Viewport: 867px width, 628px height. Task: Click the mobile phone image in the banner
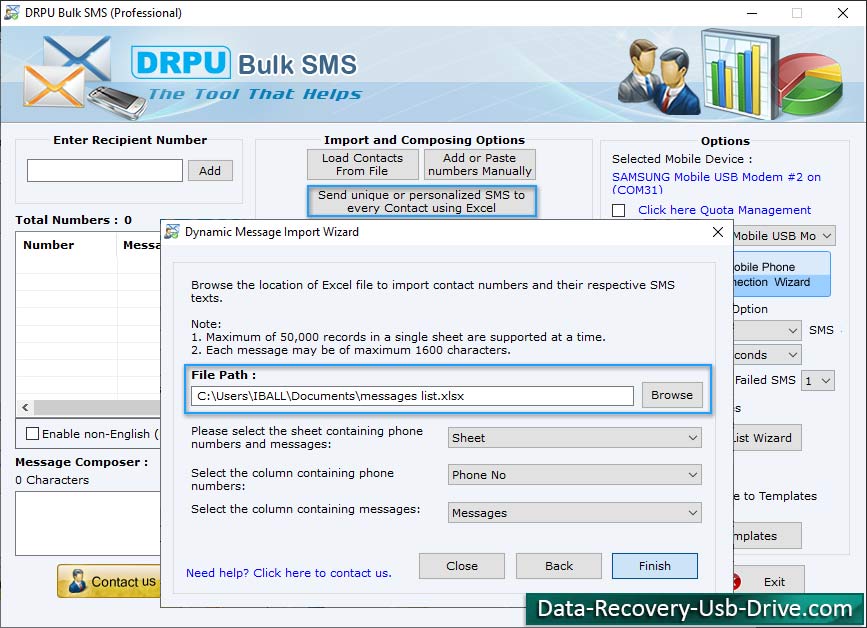[x=117, y=102]
